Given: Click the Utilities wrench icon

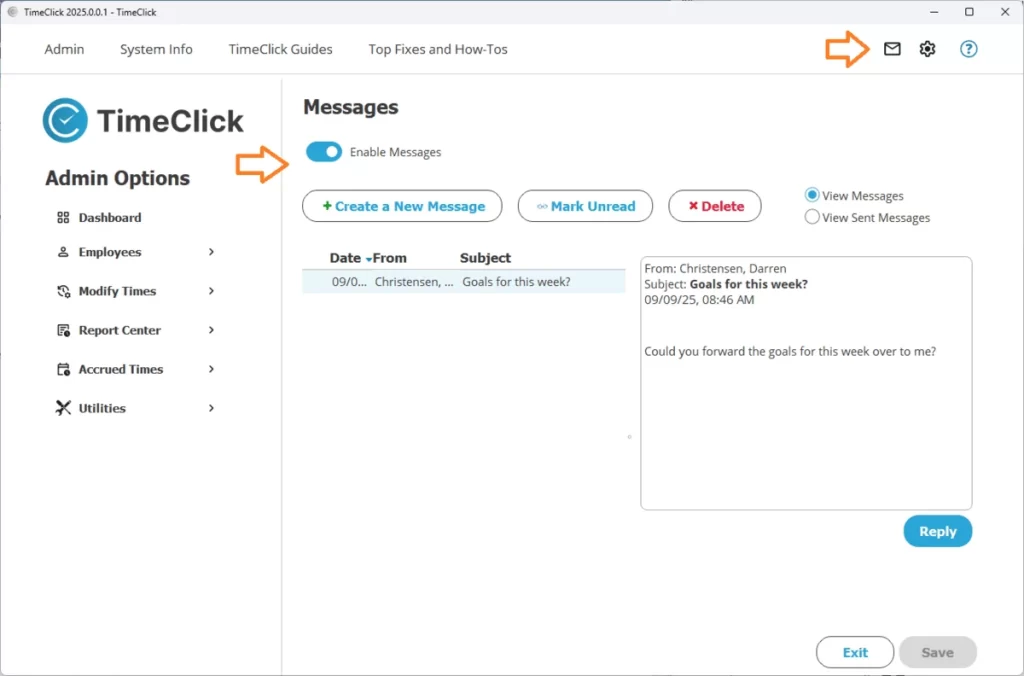Looking at the screenshot, I should pos(62,408).
